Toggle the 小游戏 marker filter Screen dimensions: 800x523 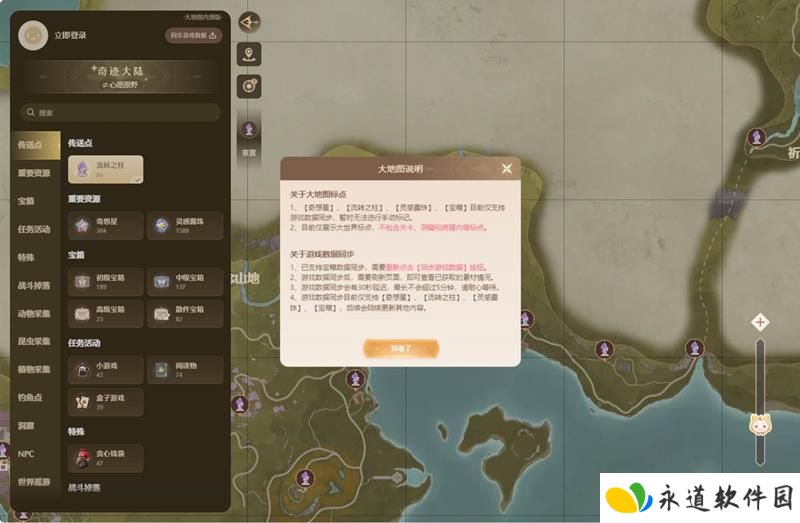click(106, 370)
